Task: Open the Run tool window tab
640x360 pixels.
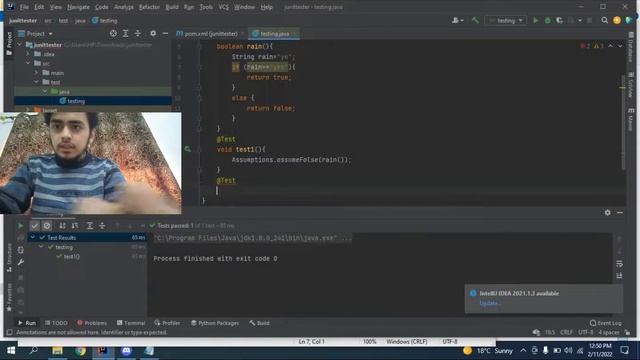Action: click(x=27, y=323)
